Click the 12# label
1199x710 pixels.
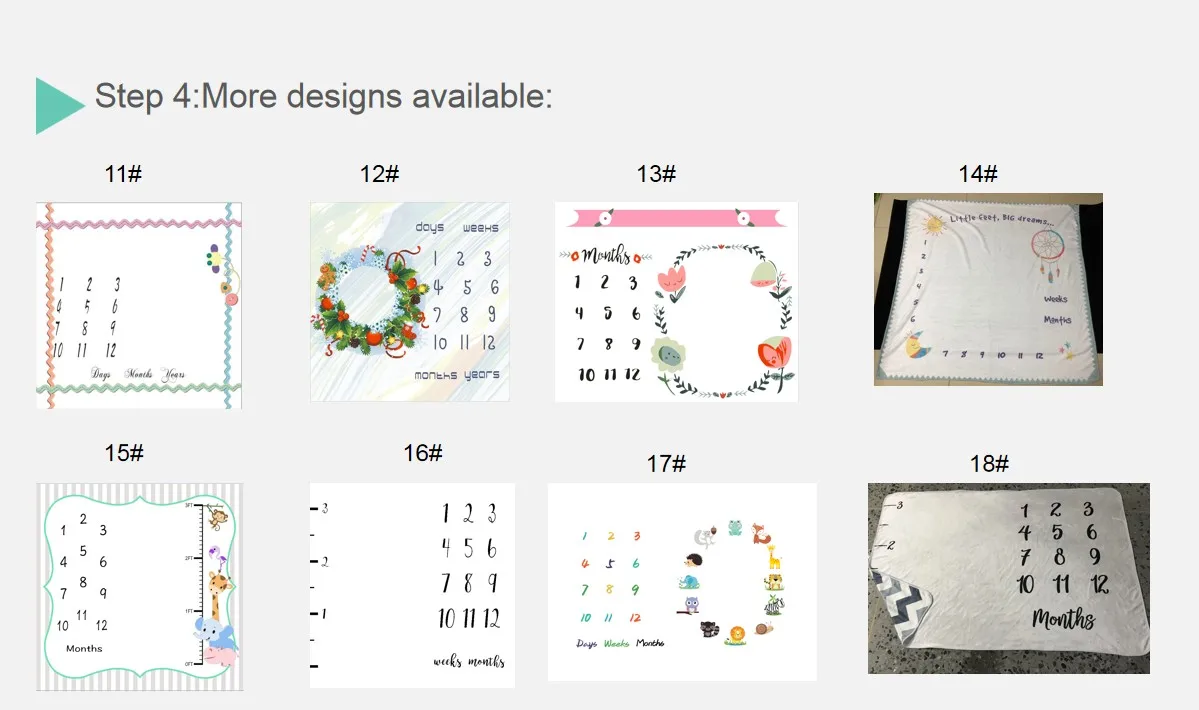point(379,174)
